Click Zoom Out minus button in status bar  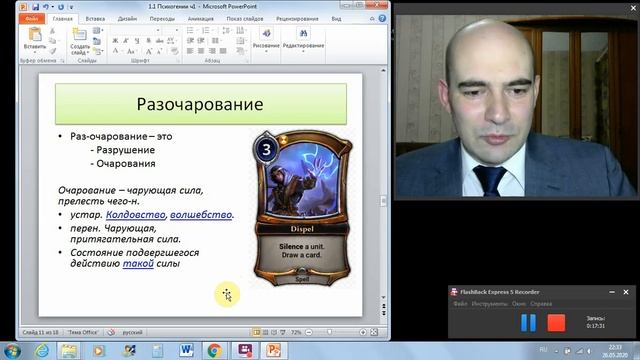click(x=309, y=332)
